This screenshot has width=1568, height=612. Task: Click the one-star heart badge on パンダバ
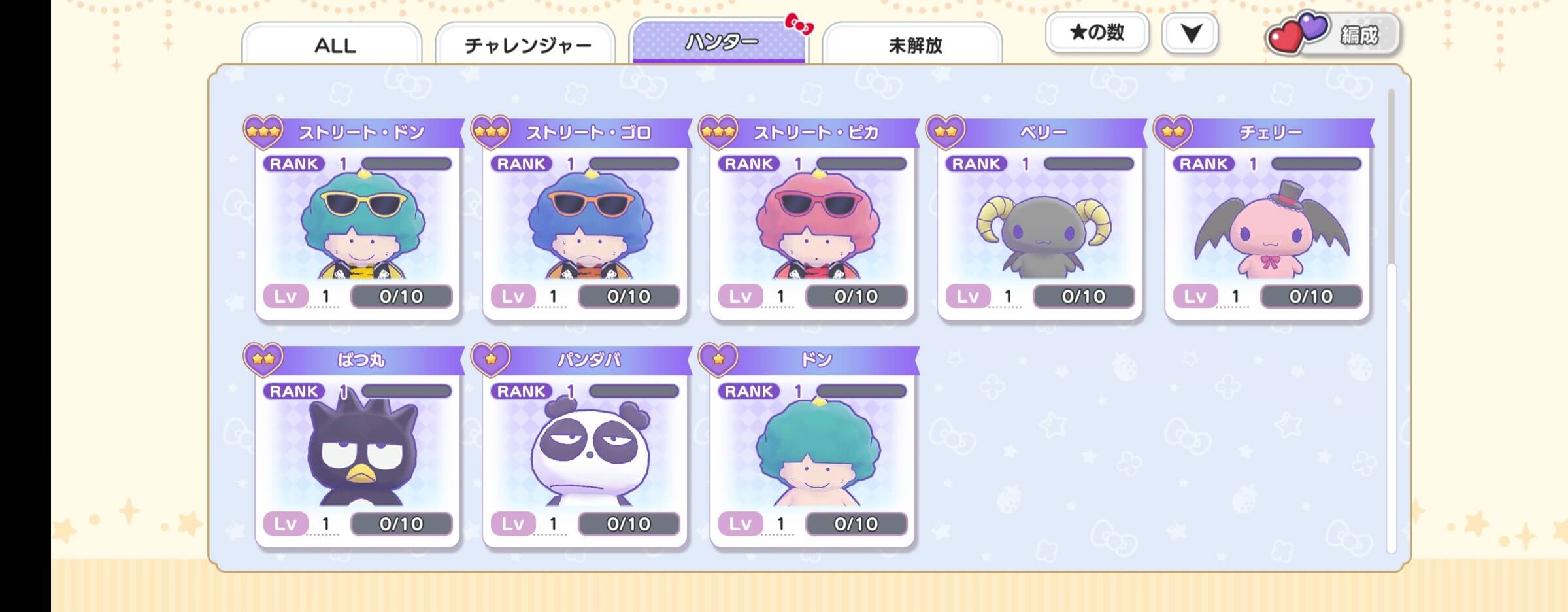pyautogui.click(x=491, y=359)
